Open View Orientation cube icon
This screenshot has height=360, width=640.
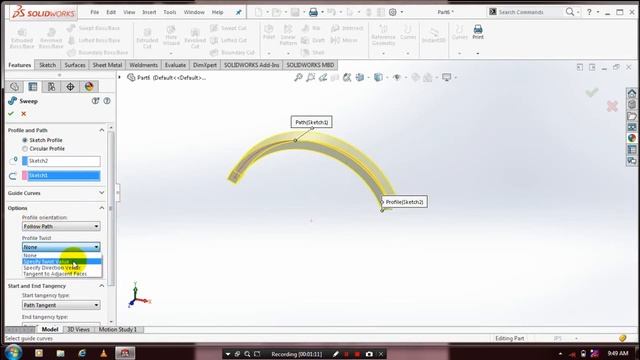point(360,77)
